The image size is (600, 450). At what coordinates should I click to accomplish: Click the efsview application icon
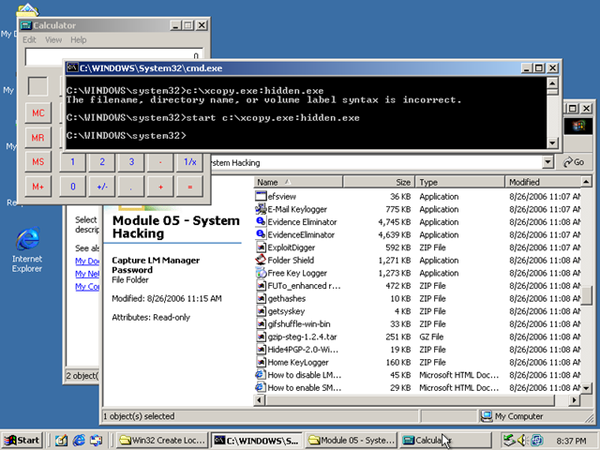pyautogui.click(x=261, y=196)
